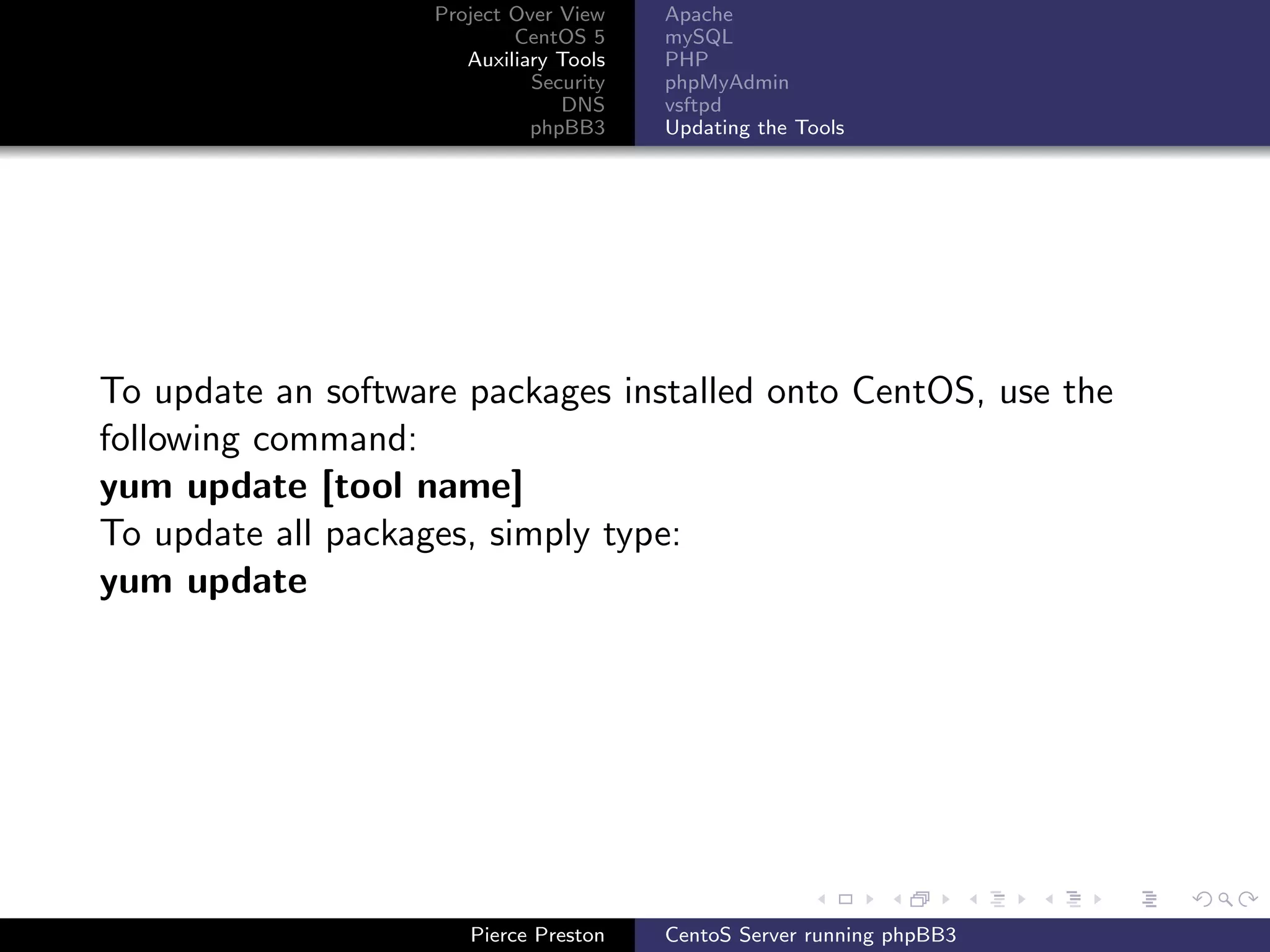Image resolution: width=1270 pixels, height=952 pixels.
Task: Open the Auxiliary Tools section
Action: coord(536,59)
